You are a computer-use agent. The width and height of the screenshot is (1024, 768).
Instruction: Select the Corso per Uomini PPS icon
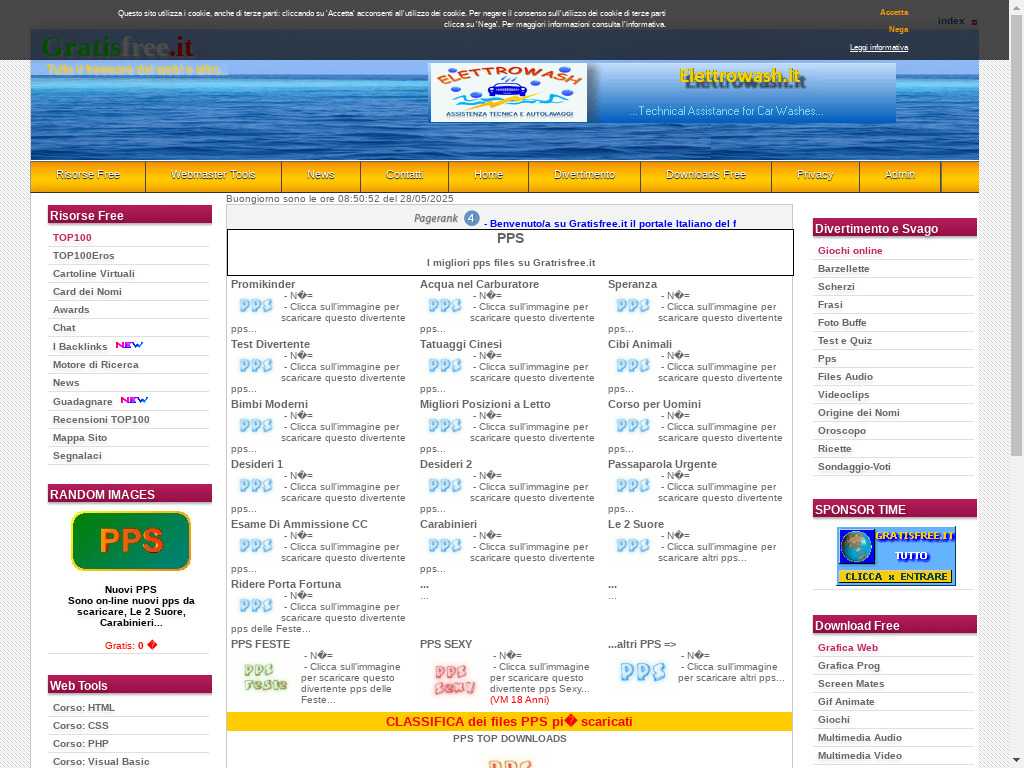[633, 426]
